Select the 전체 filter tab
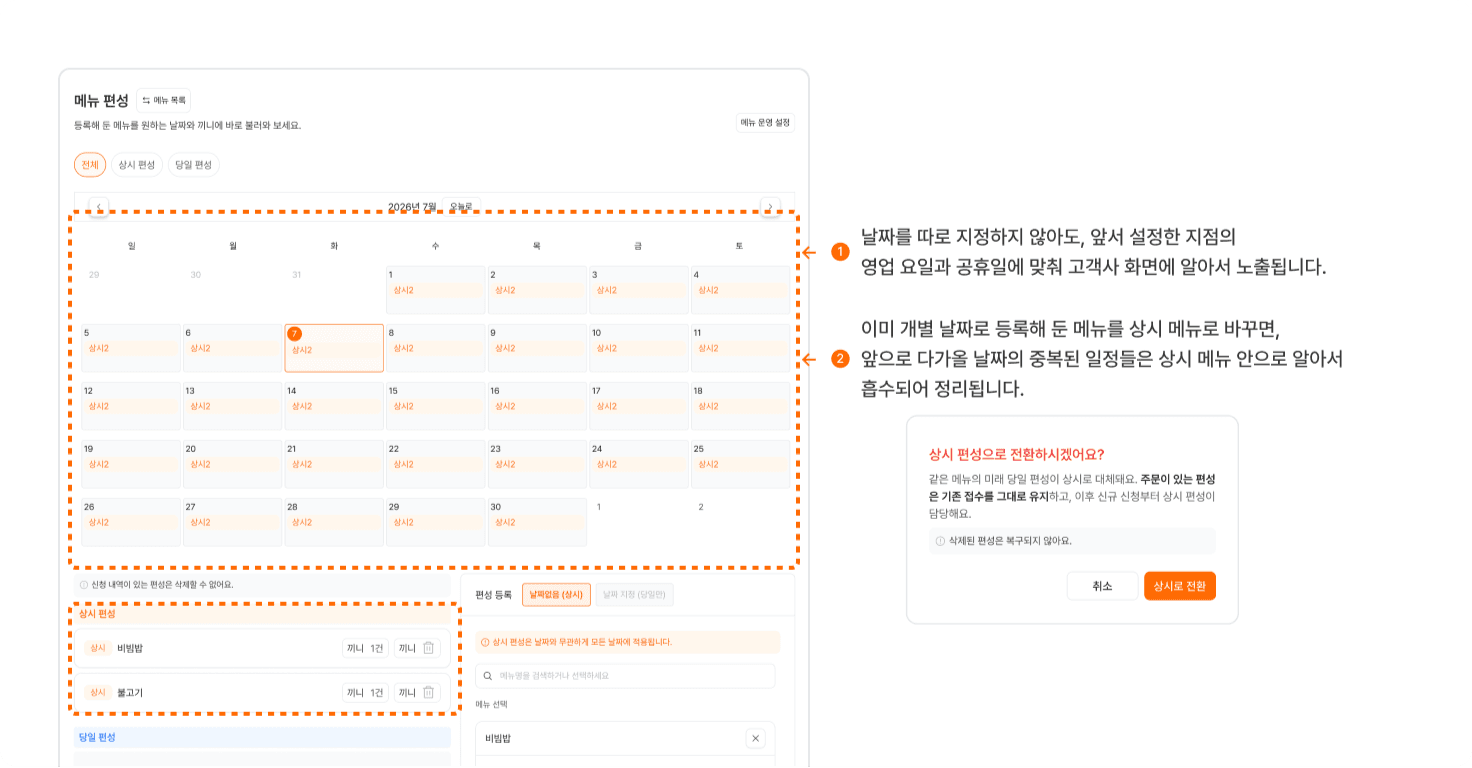 [x=90, y=165]
